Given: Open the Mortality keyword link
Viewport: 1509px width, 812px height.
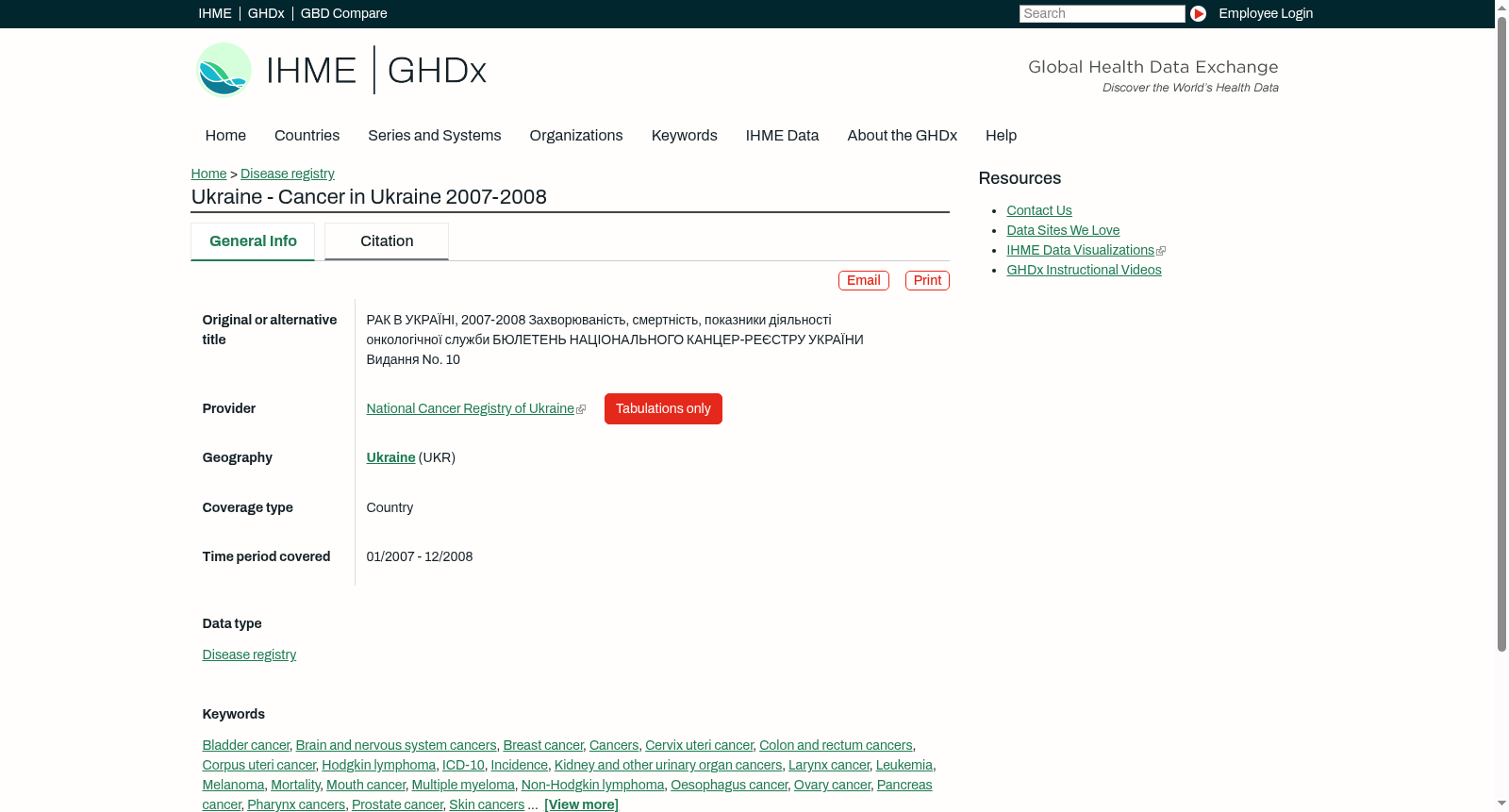Looking at the screenshot, I should coord(295,785).
